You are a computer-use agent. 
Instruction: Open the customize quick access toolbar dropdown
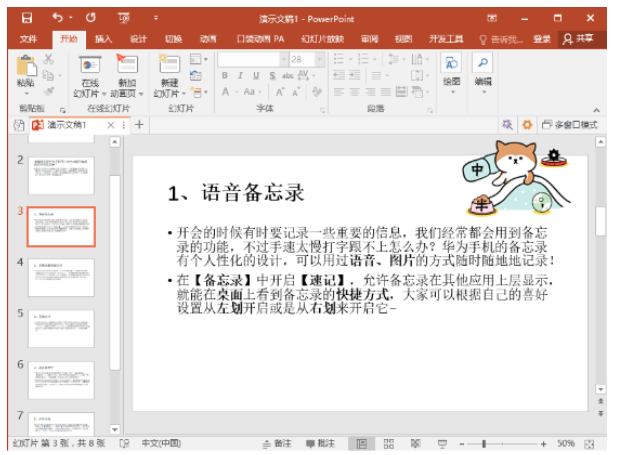click(x=156, y=18)
